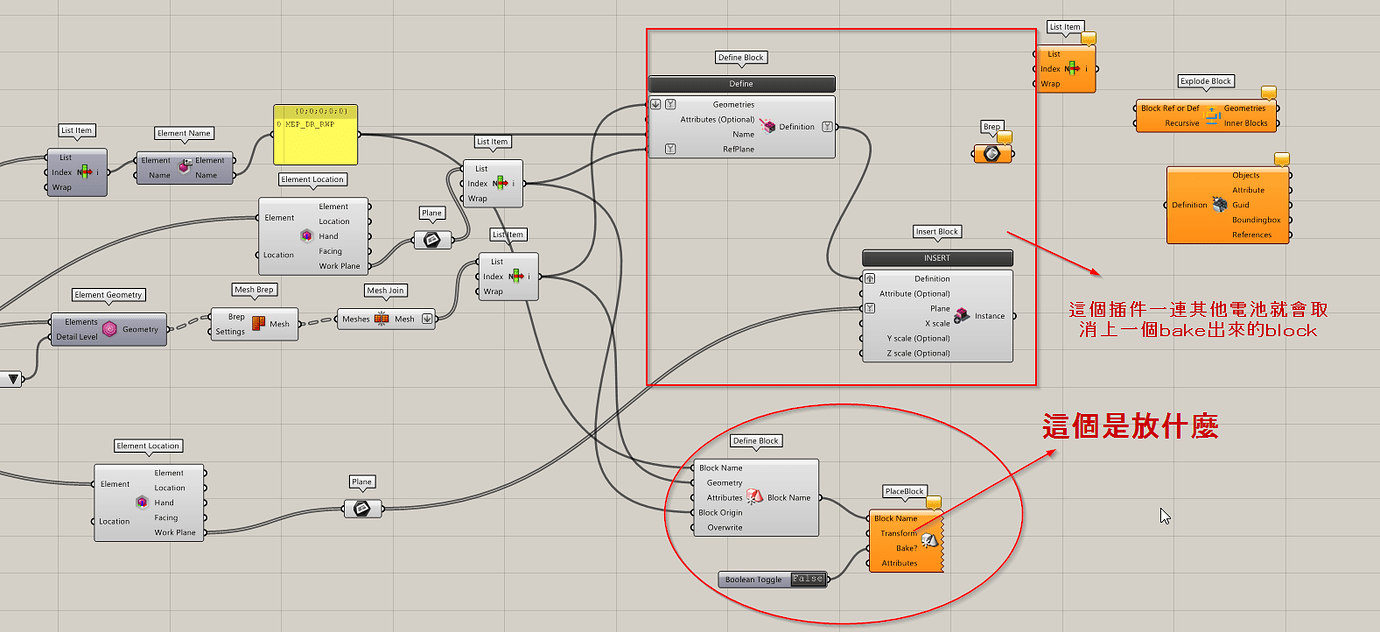Viewport: 1380px width, 632px height.
Task: Click the down-arrow icon on Mesh Join output
Action: [x=428, y=319]
